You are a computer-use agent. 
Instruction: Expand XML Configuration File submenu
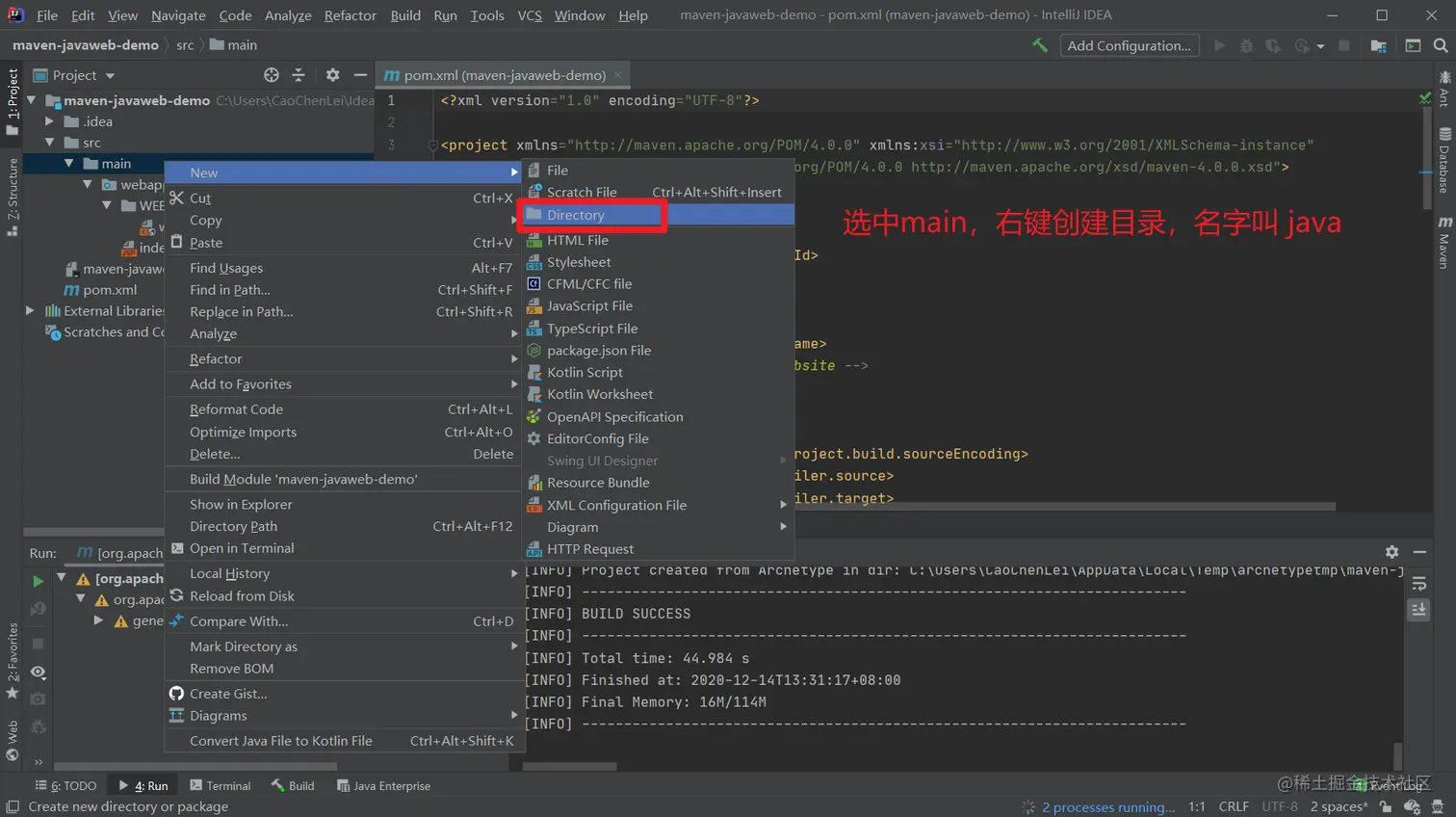tap(658, 505)
